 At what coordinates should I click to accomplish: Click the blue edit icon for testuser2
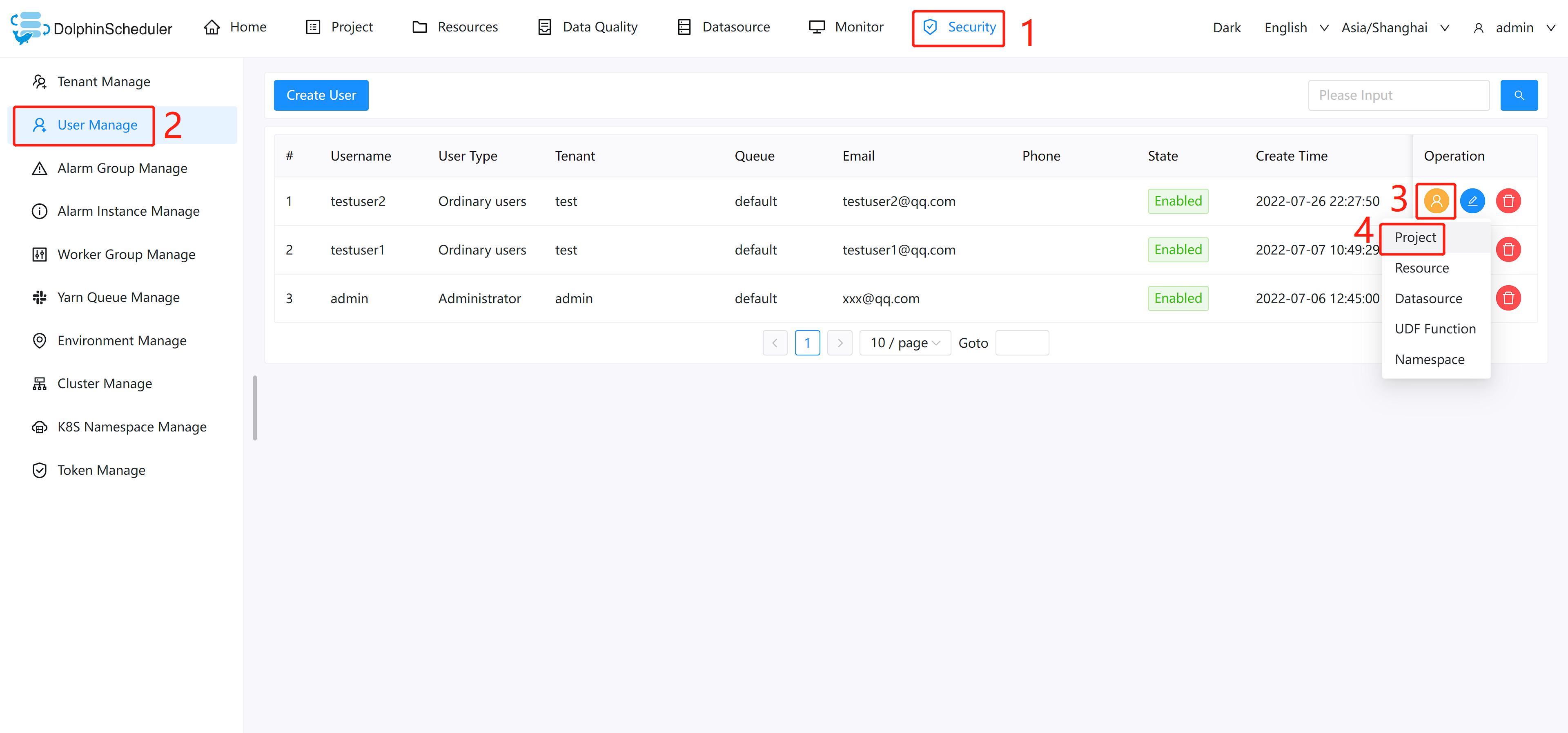pos(1472,201)
